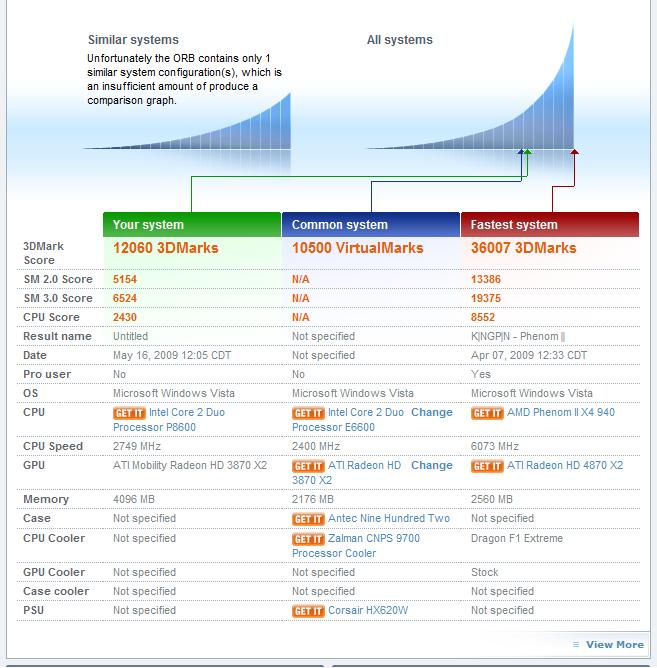Open AMD Phenom II X4 940 link
Viewport: 657px width, 668px height.
click(561, 412)
